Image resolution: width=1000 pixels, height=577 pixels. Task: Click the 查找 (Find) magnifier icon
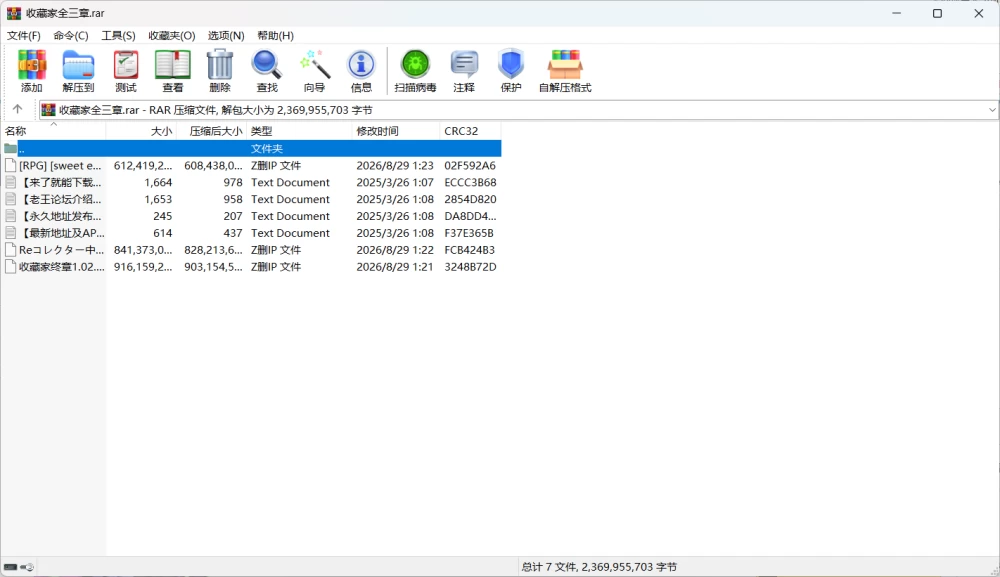pyautogui.click(x=267, y=65)
